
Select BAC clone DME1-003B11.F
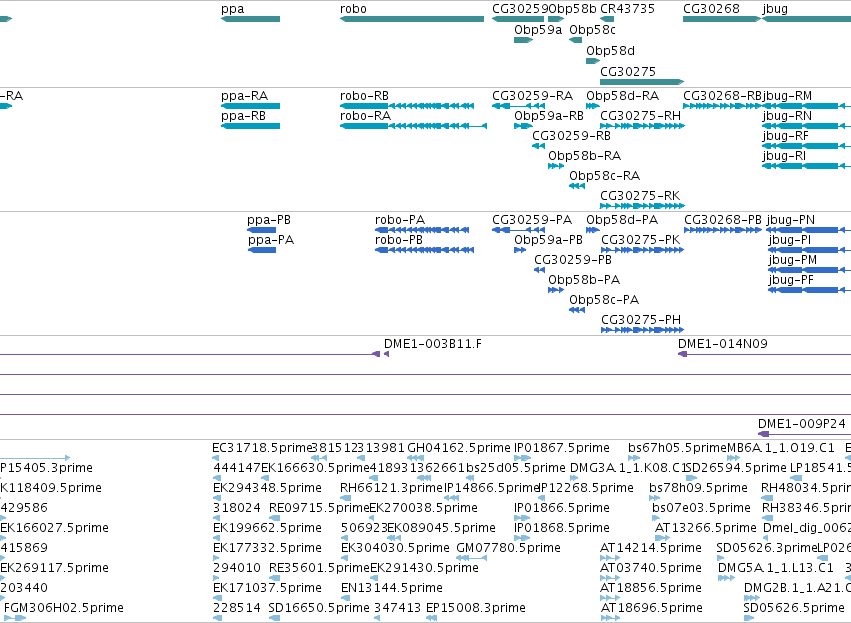click(386, 354)
